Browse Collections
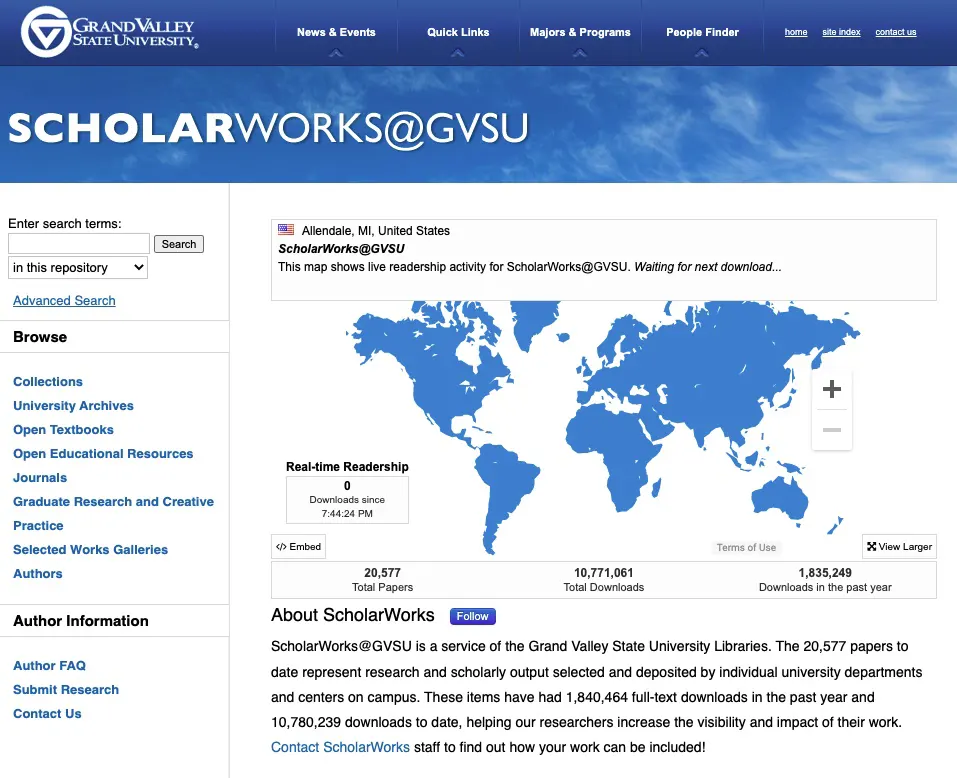This screenshot has width=957, height=778. 48,381
